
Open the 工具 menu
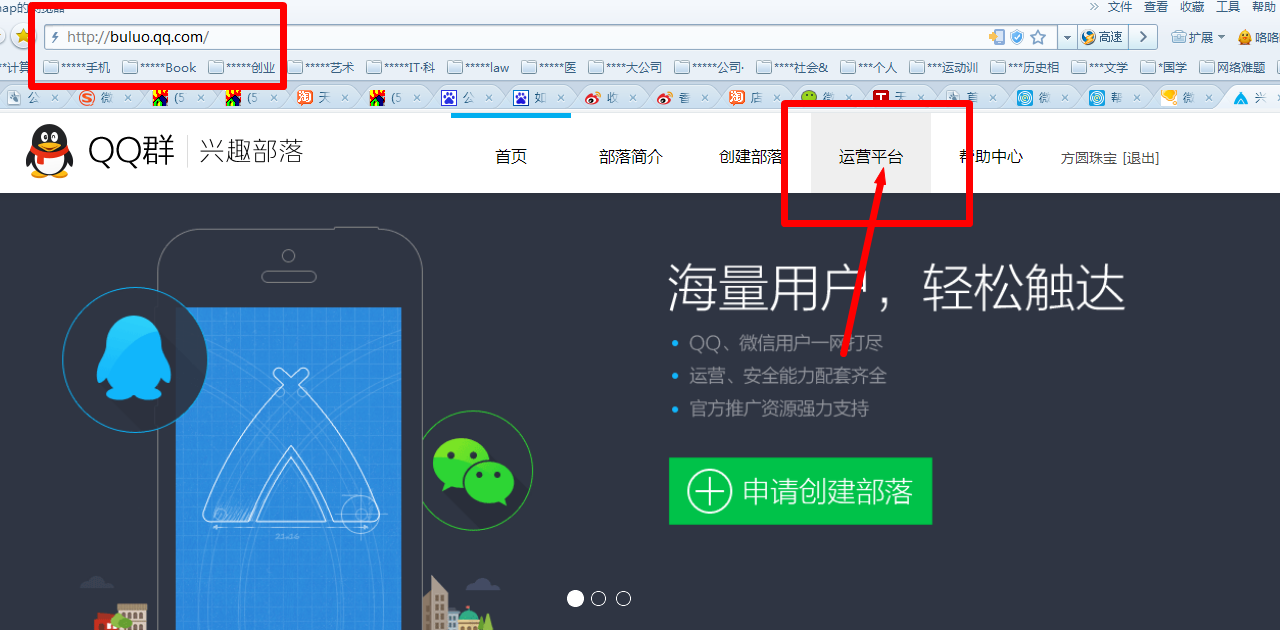1228,7
